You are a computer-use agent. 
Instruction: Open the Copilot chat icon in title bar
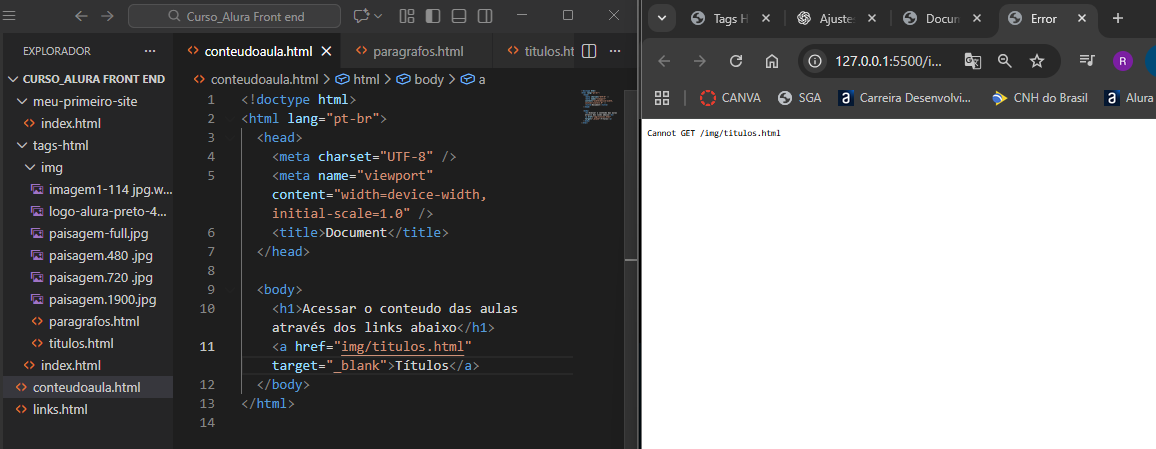361,16
